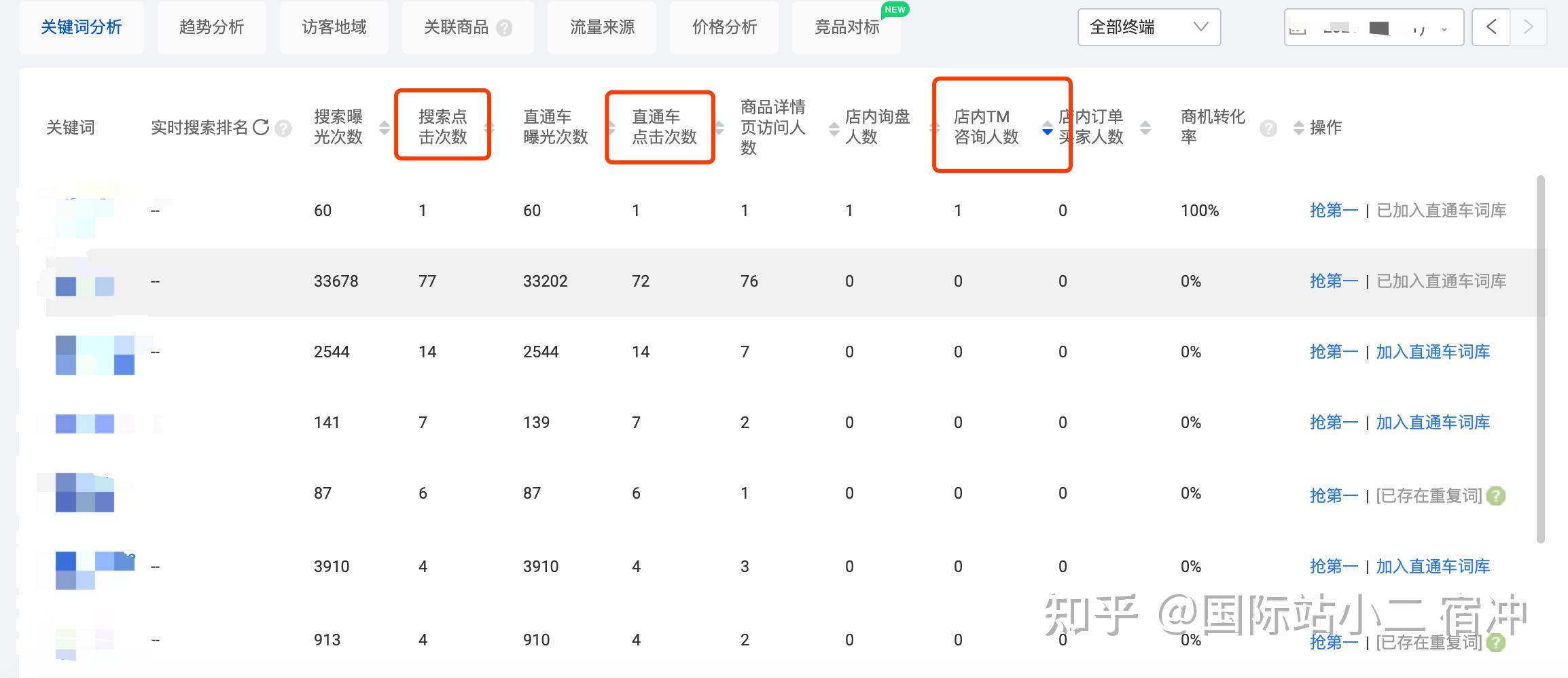Sort by 搜索点击次数 column arrows
Image resolution: width=1568 pixels, height=678 pixels.
[x=488, y=128]
